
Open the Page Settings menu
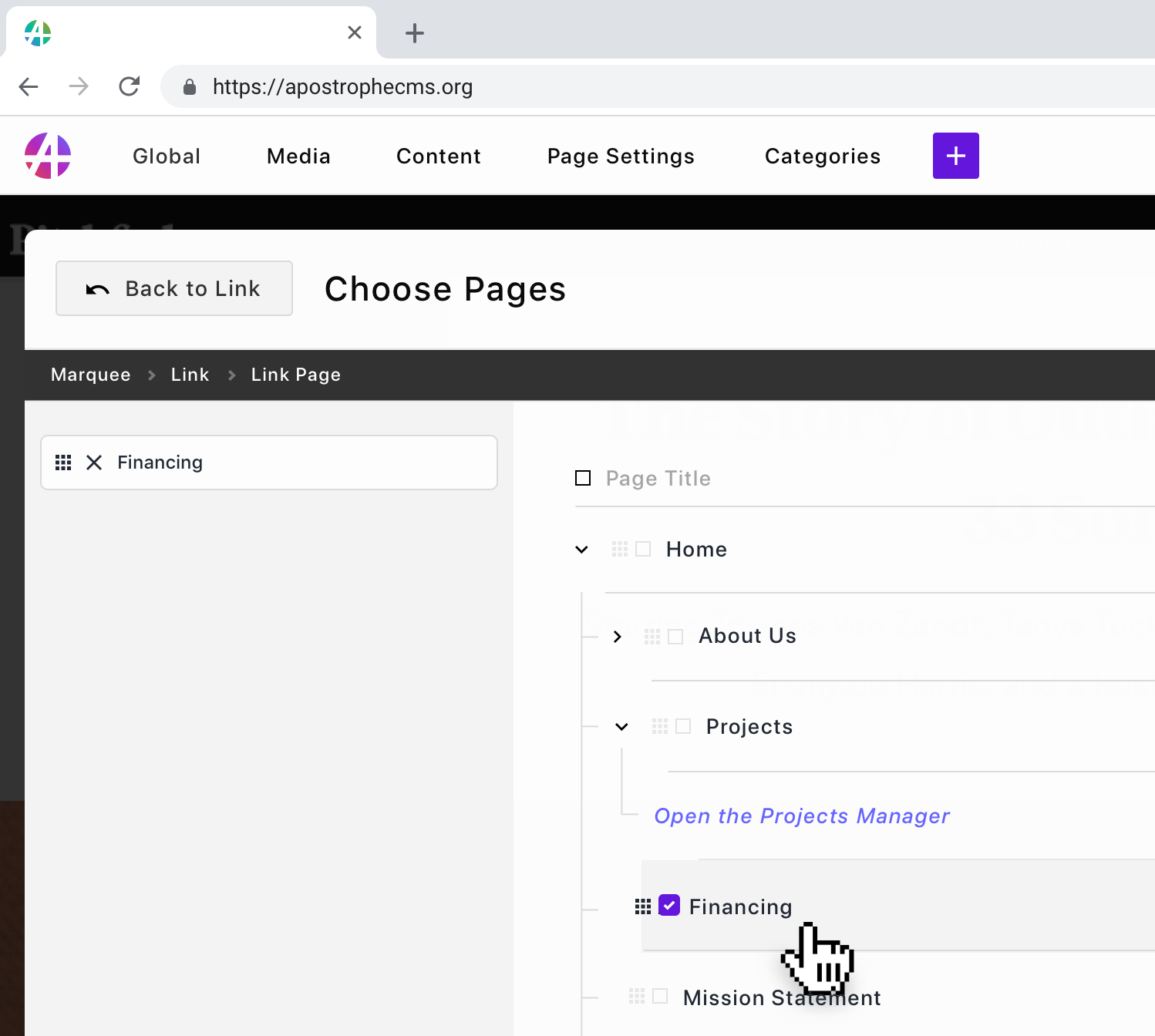click(620, 156)
